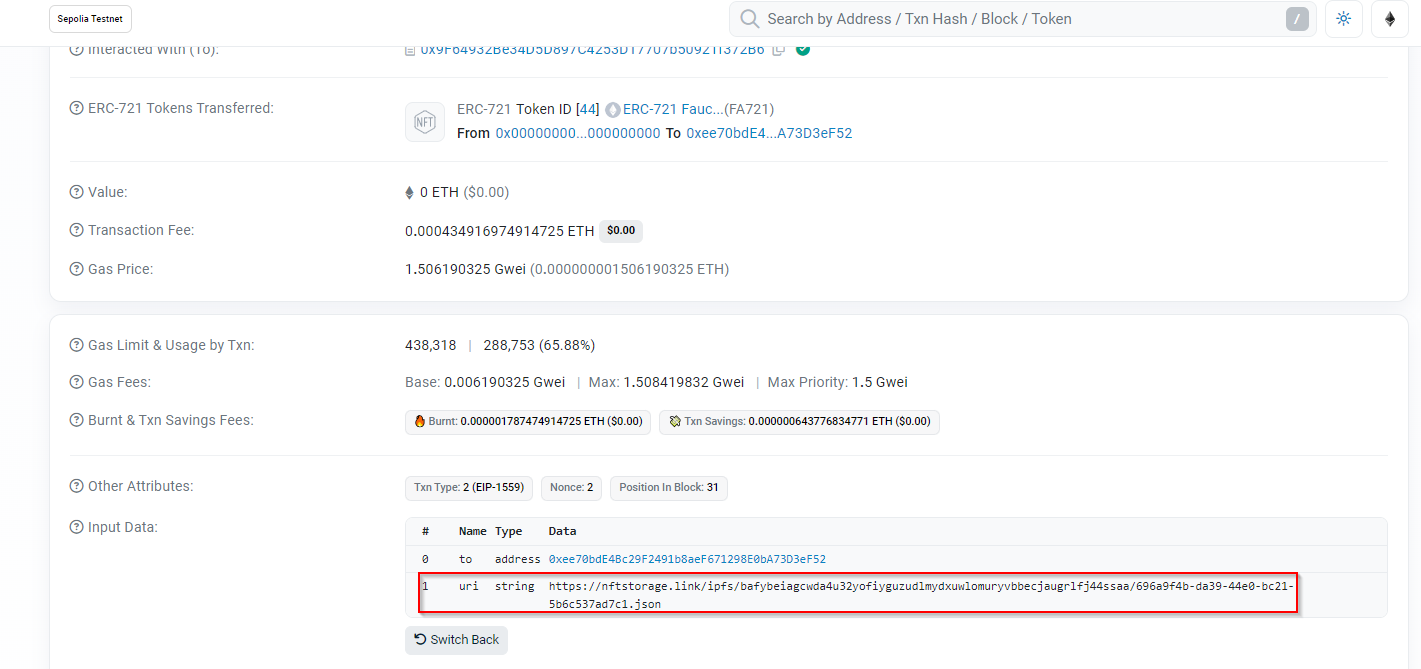Image resolution: width=1421 pixels, height=669 pixels.
Task: Click the NFT thumbnail image
Action: pos(424,122)
